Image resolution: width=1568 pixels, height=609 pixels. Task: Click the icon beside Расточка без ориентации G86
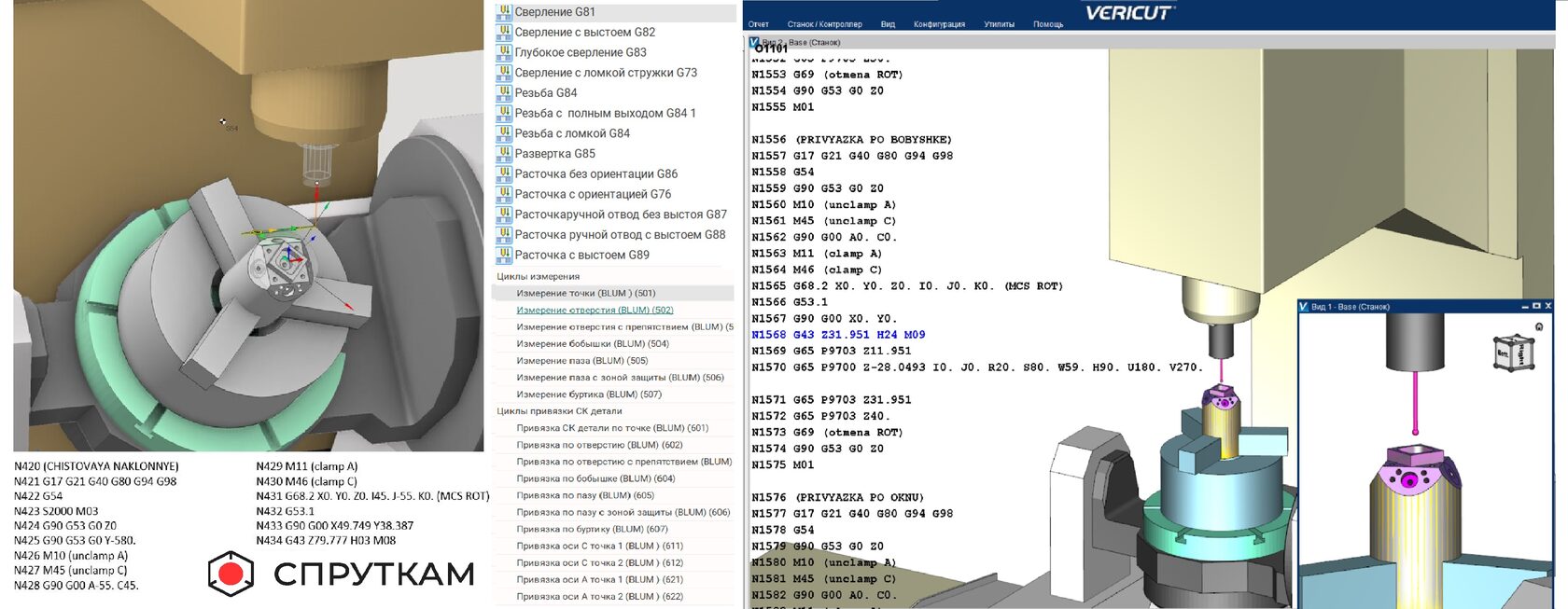click(504, 174)
